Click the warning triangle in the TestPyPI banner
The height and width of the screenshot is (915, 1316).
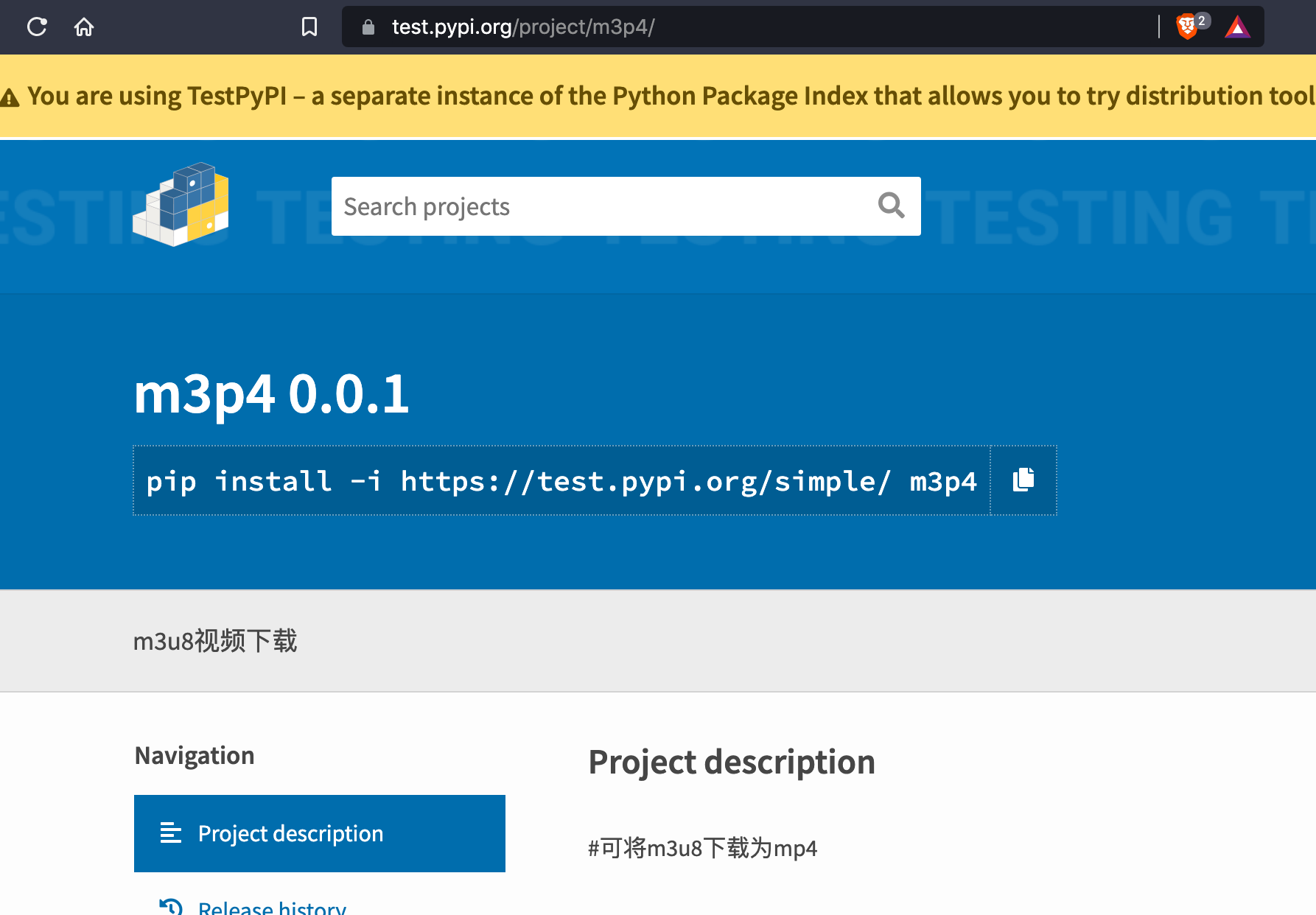pyautogui.click(x=10, y=97)
